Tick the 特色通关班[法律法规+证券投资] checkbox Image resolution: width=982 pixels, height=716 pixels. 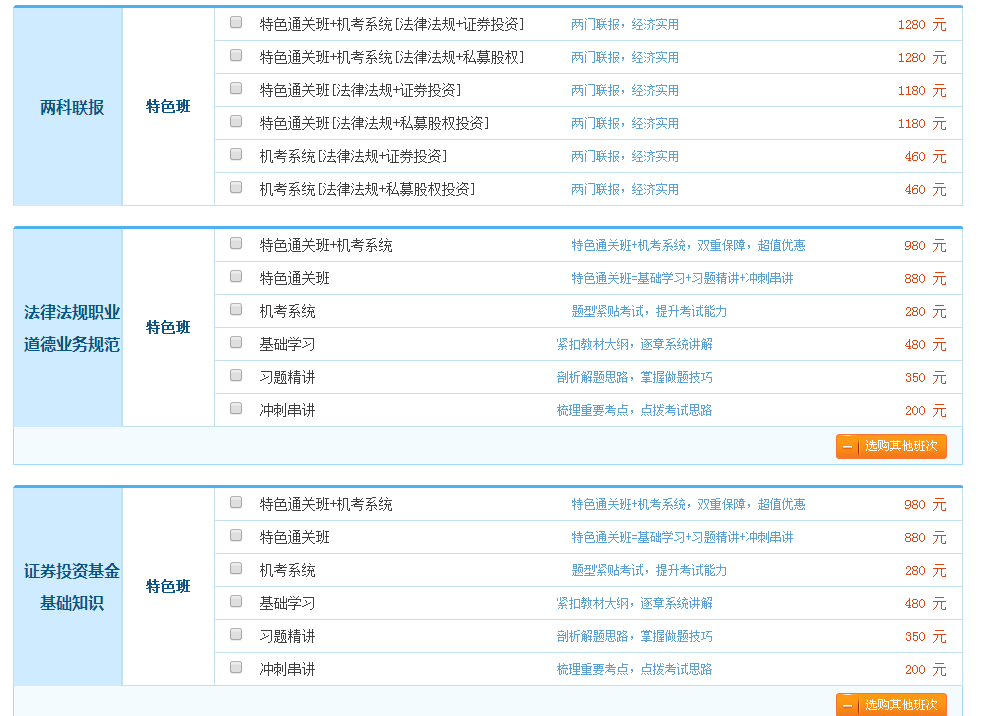(x=236, y=89)
